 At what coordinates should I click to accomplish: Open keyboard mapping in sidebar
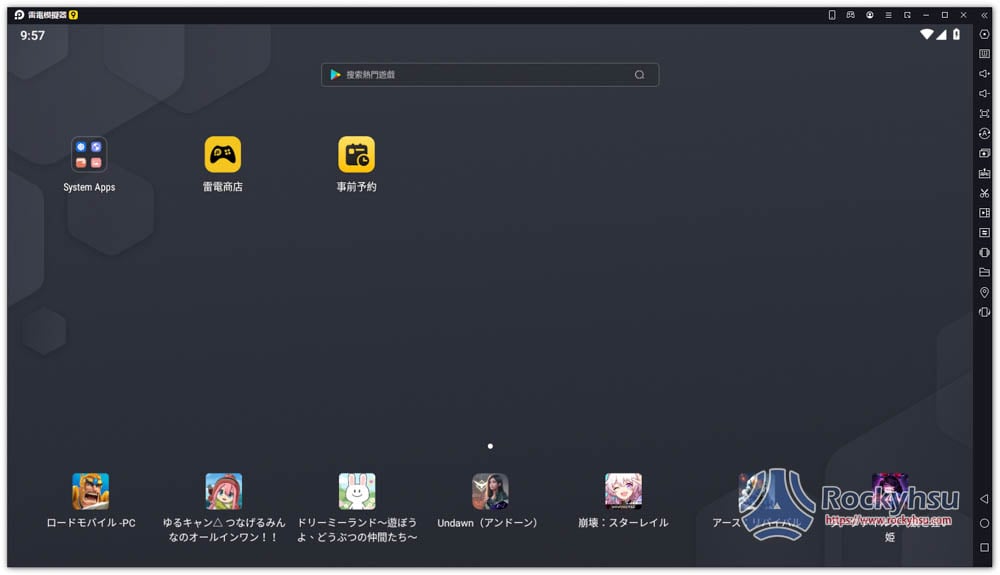pos(984,54)
